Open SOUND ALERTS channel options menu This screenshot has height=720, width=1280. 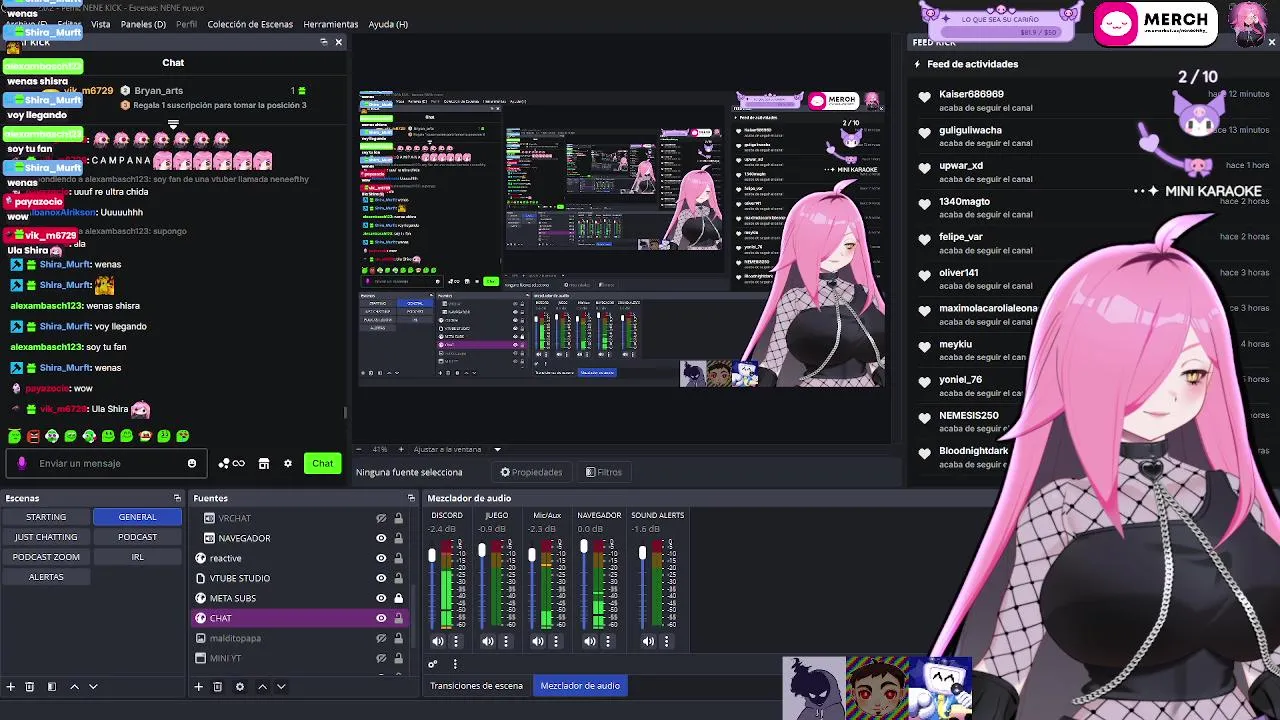(x=667, y=641)
